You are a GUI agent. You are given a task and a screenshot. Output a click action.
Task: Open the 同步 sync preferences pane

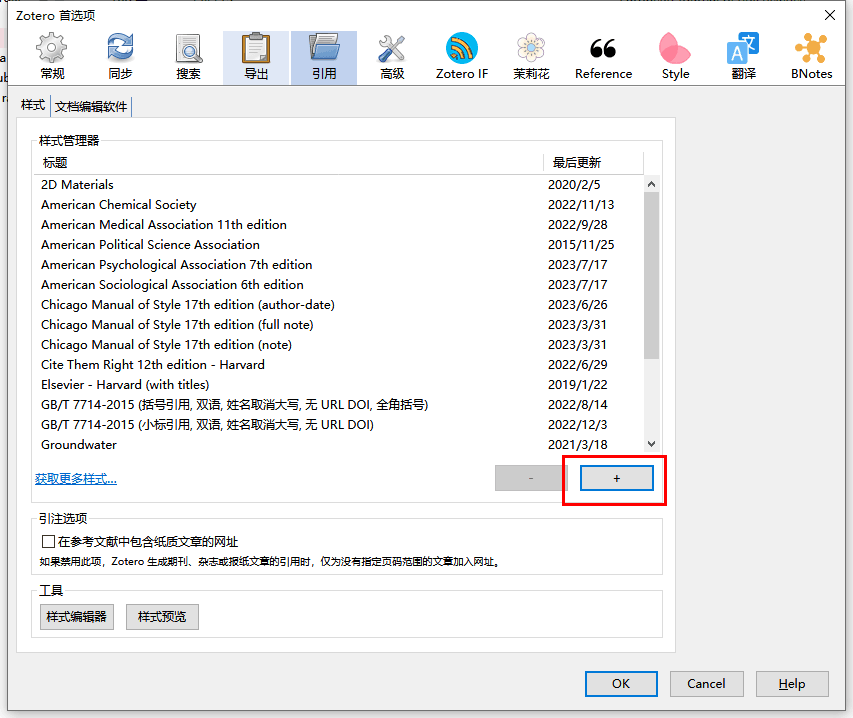click(x=120, y=57)
